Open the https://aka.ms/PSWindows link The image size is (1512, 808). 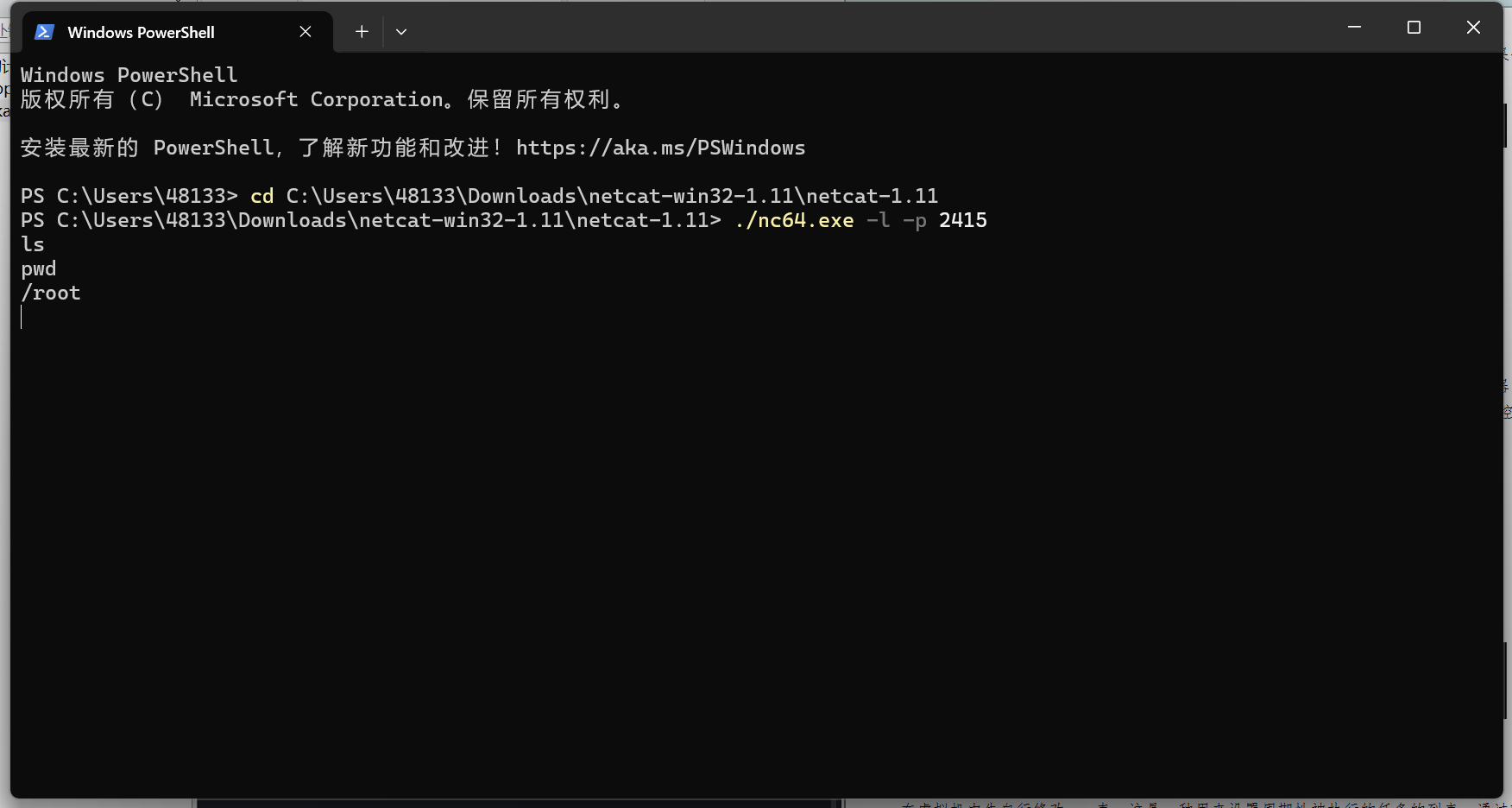[x=660, y=148]
